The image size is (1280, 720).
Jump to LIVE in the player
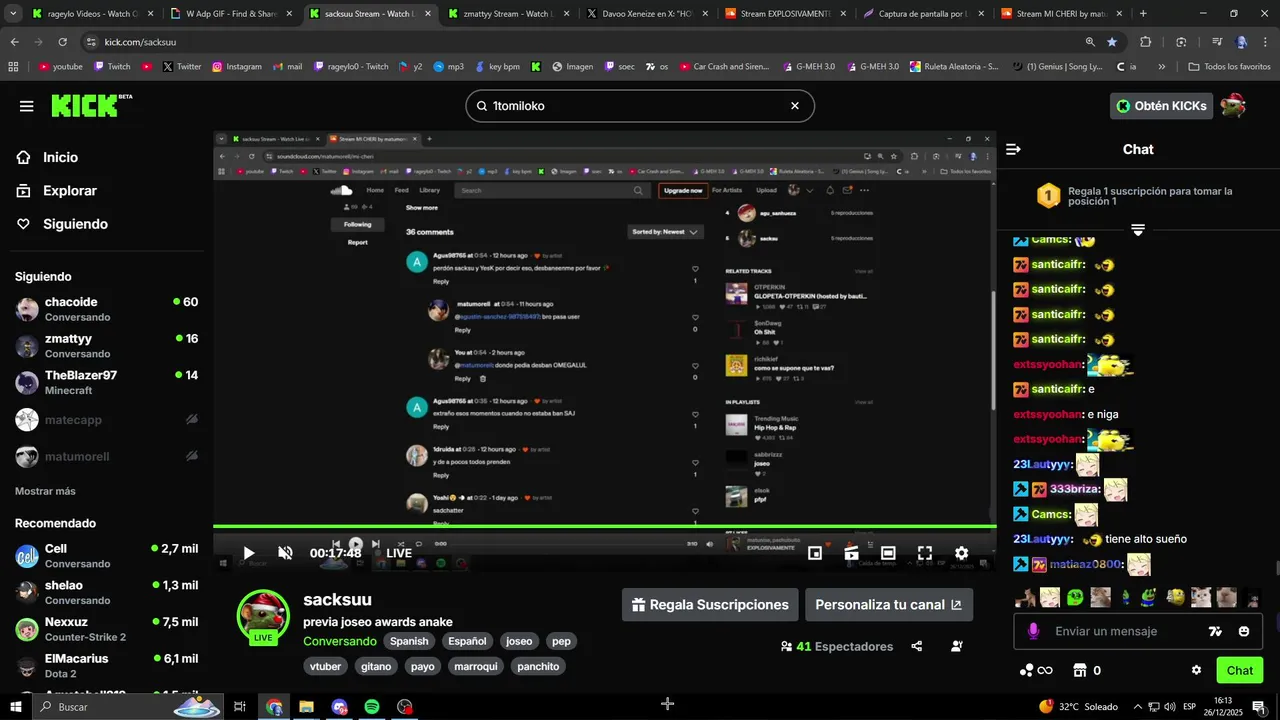399,553
